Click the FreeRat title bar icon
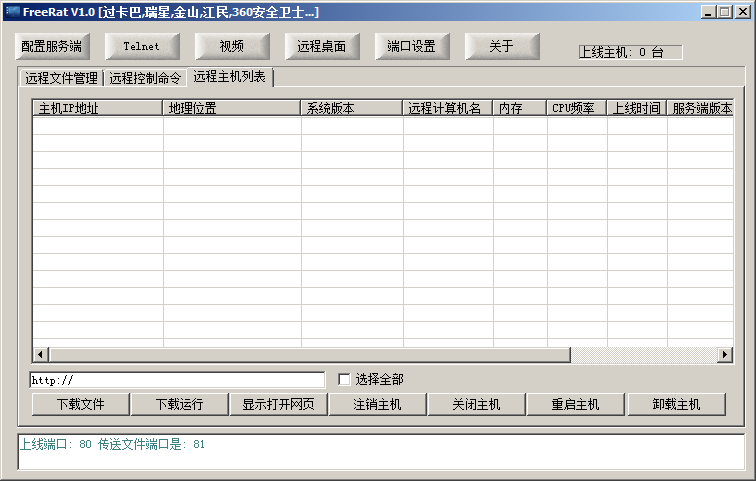 click(x=12, y=11)
